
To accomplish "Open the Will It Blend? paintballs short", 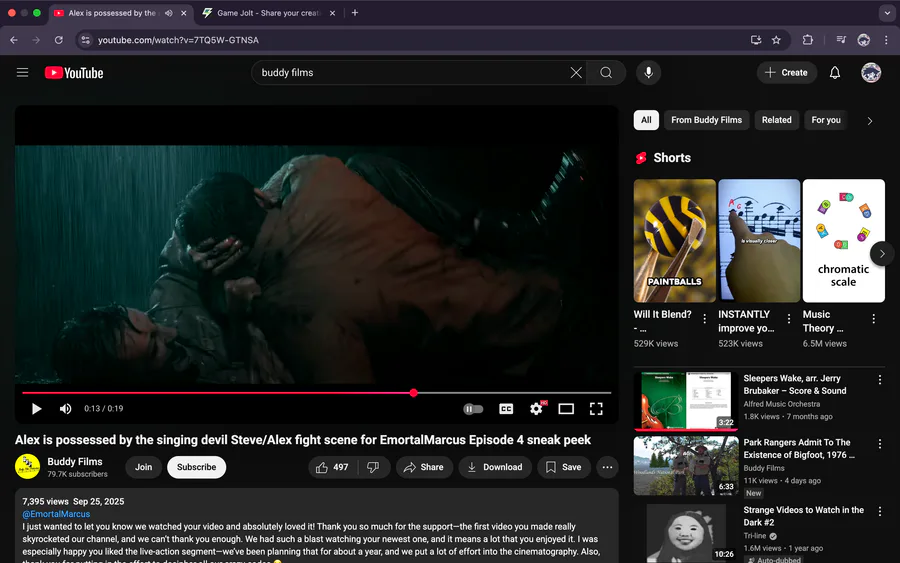I will tap(674, 240).
